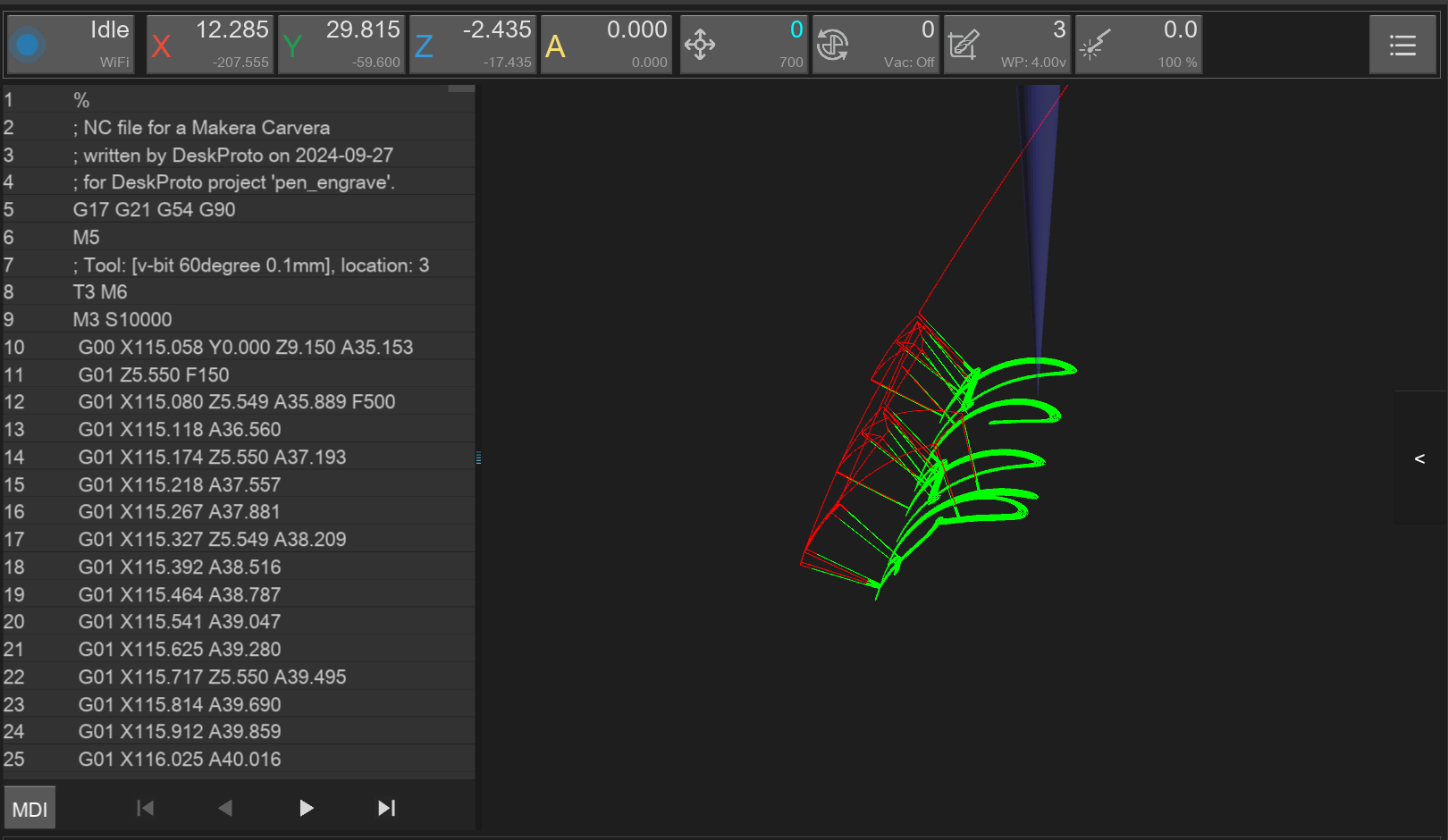1448x840 pixels.
Task: Click the line 'G17 G21 G54 G90'
Action: (154, 210)
